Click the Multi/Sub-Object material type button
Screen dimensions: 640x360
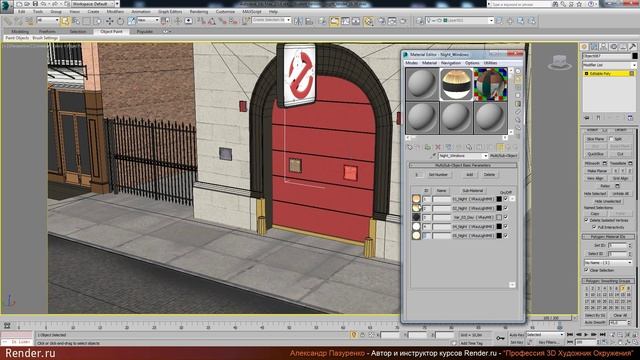pos(504,156)
